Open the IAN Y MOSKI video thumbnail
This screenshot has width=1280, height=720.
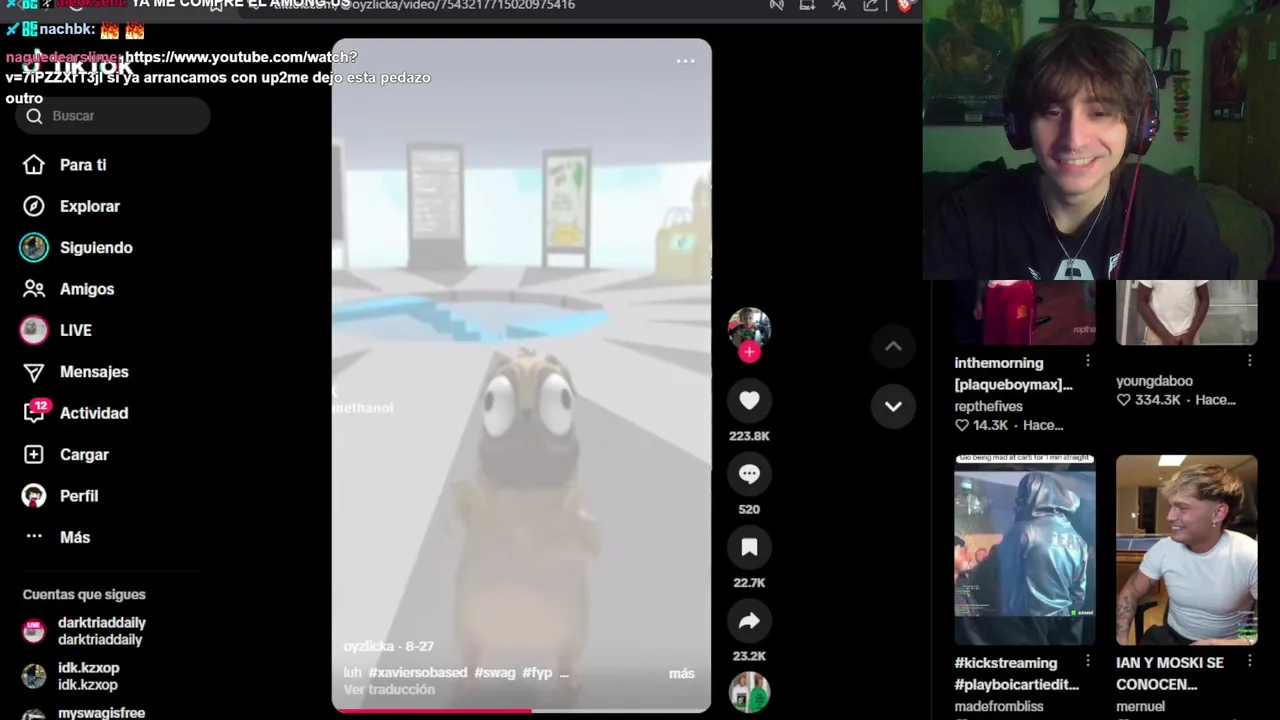pyautogui.click(x=1187, y=550)
